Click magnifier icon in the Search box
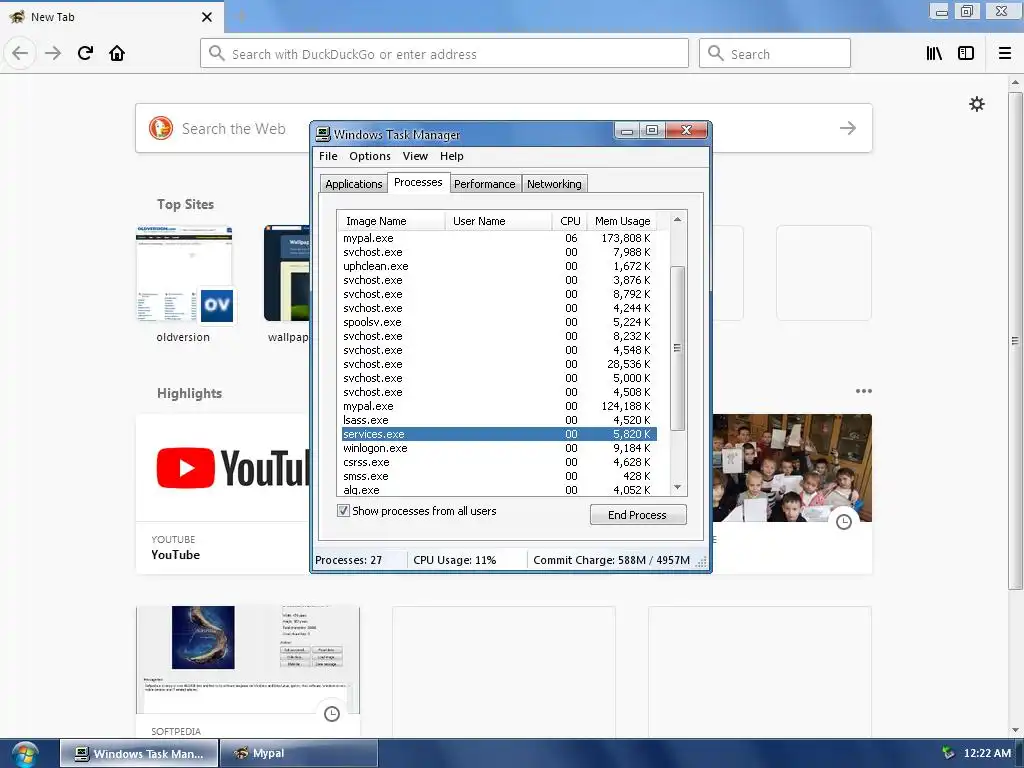This screenshot has height=768, width=1024. [x=716, y=54]
